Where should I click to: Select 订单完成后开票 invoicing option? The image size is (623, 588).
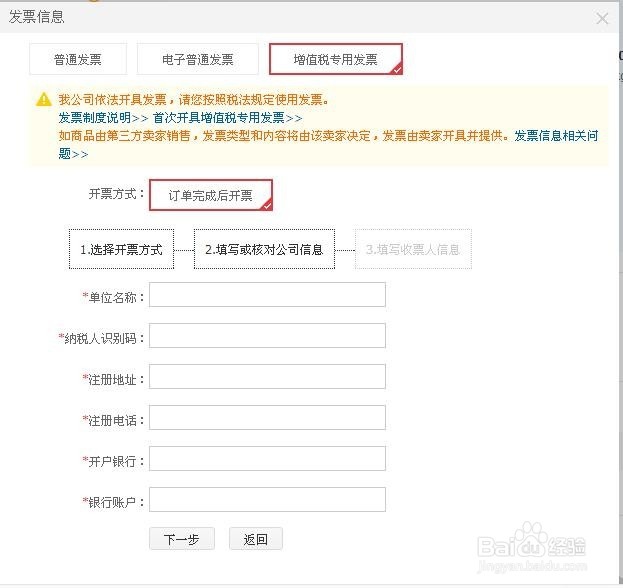point(211,195)
